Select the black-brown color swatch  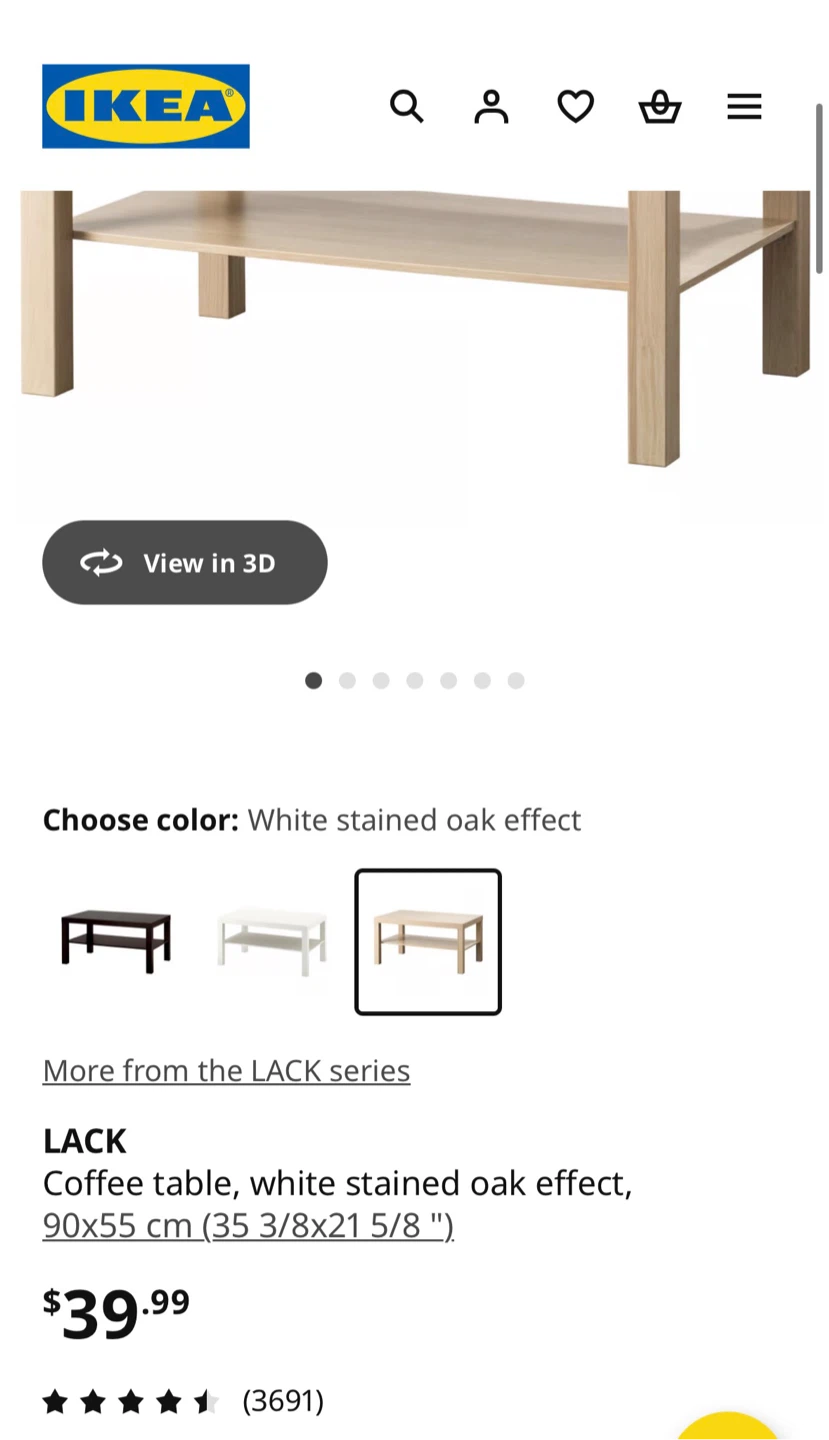coord(116,942)
